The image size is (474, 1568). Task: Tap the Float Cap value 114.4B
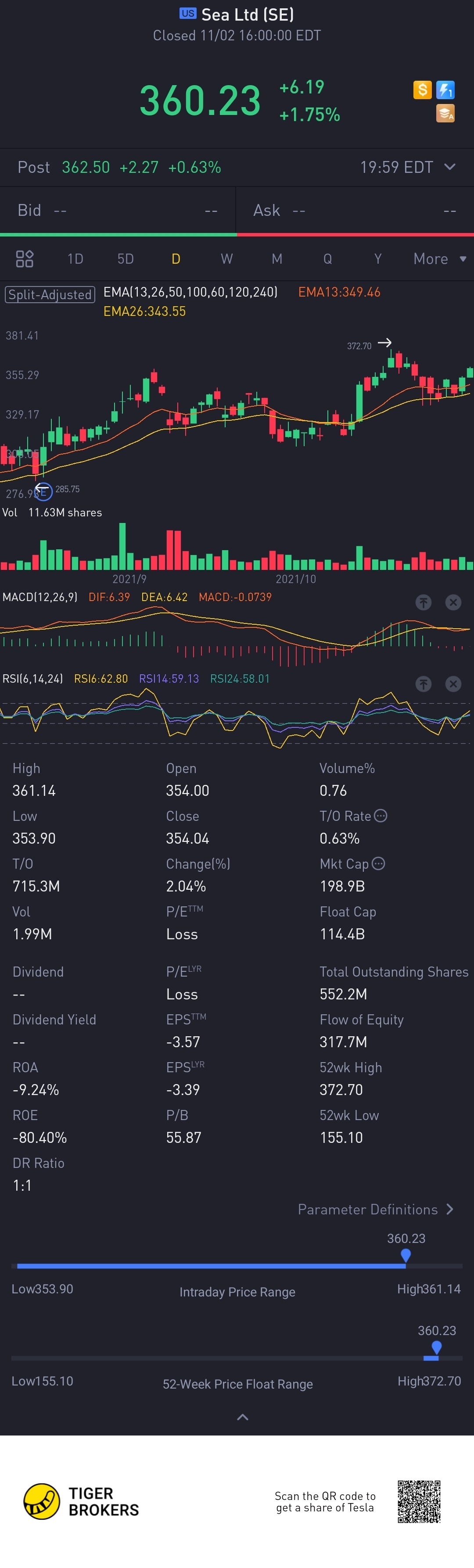[342, 934]
